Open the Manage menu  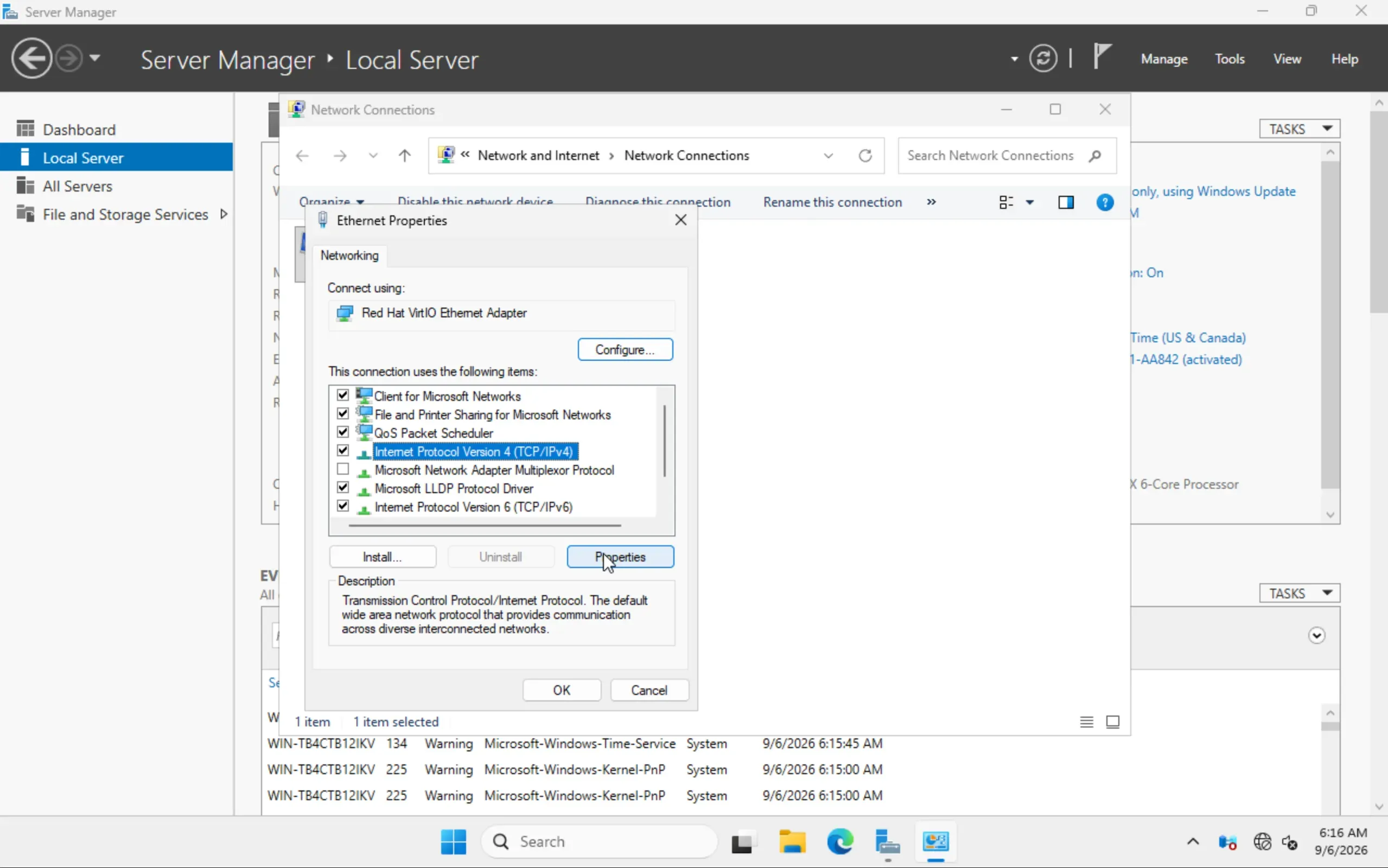point(1164,59)
